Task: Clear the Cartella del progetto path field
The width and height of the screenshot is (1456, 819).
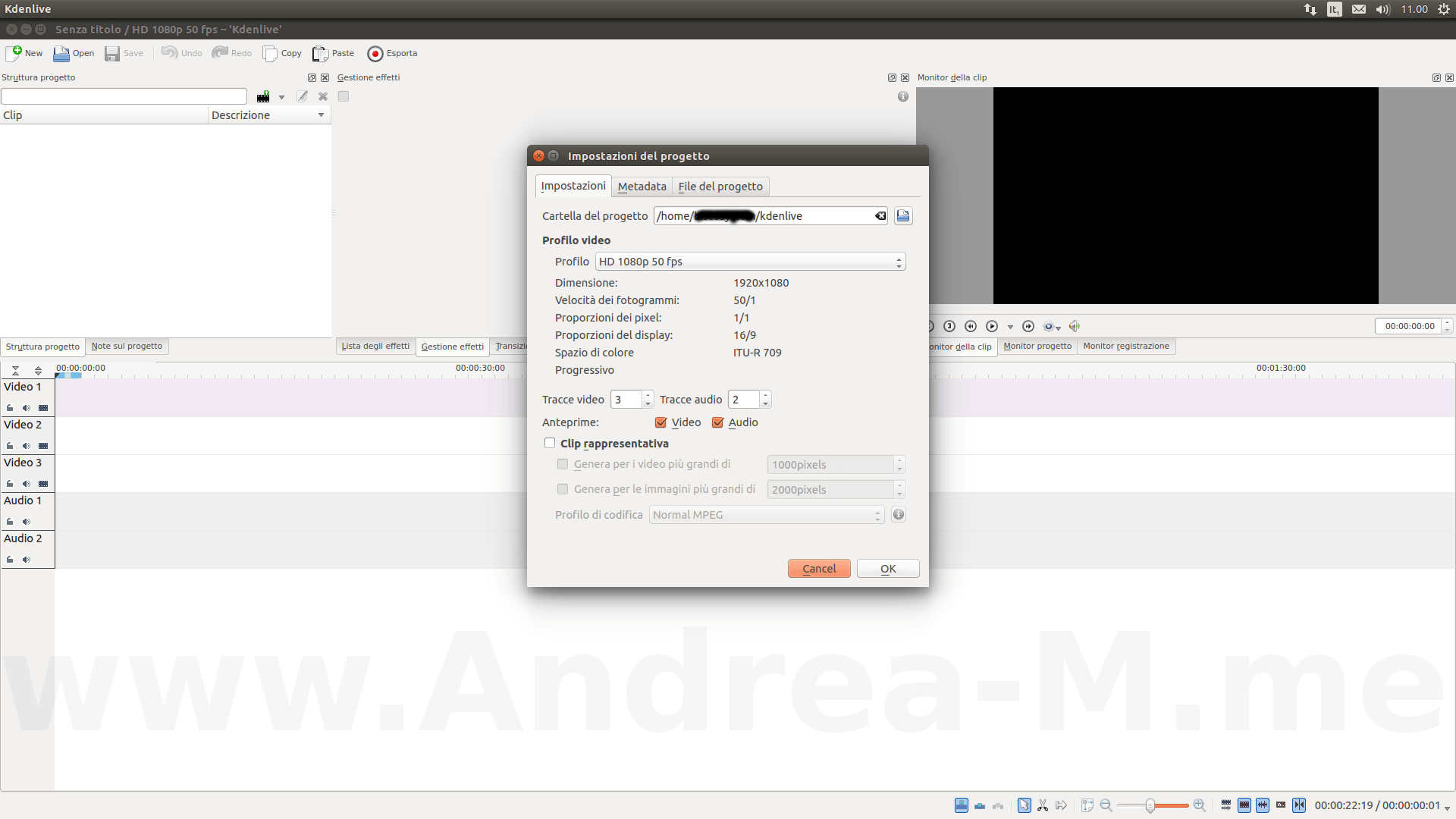Action: (880, 216)
